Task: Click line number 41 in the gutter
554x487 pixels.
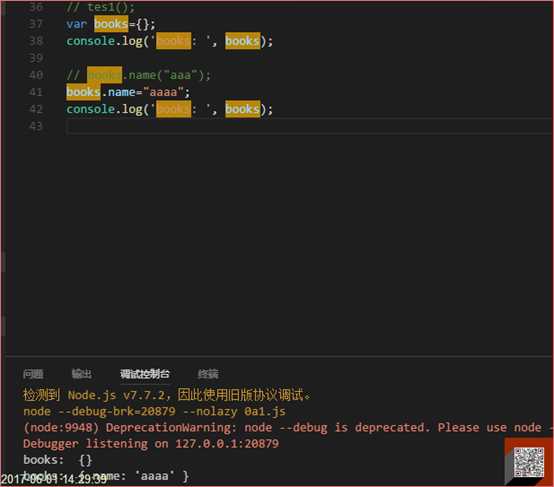Action: pos(36,92)
